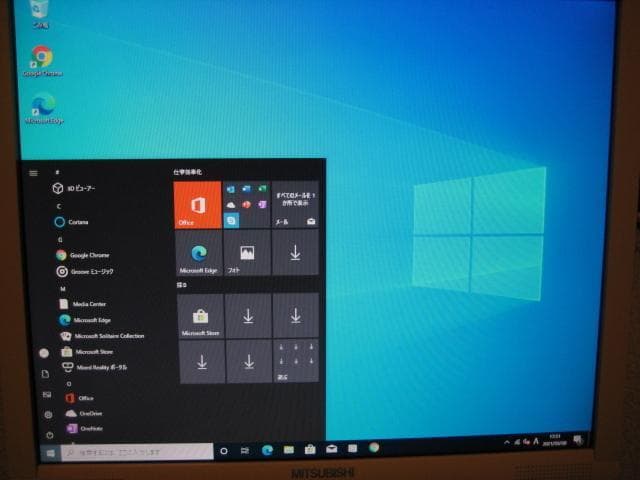Launch Microsoft Edge from app list
640x480 pixels.
[x=85, y=320]
